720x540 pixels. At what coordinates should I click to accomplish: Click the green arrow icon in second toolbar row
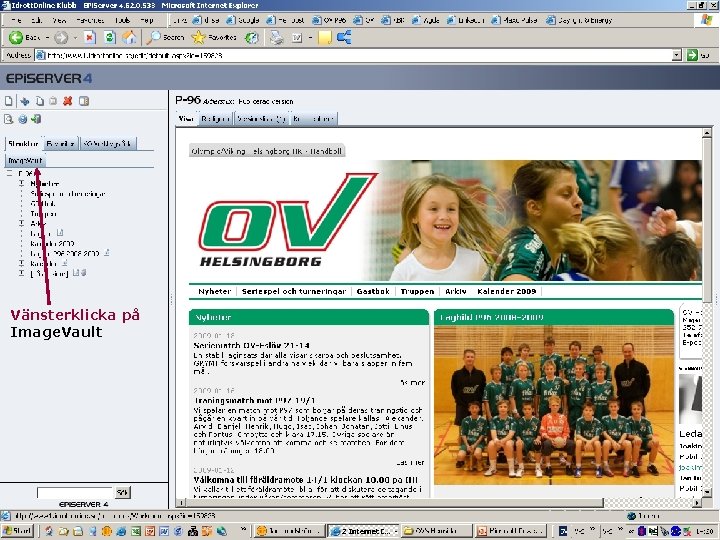tap(36, 119)
